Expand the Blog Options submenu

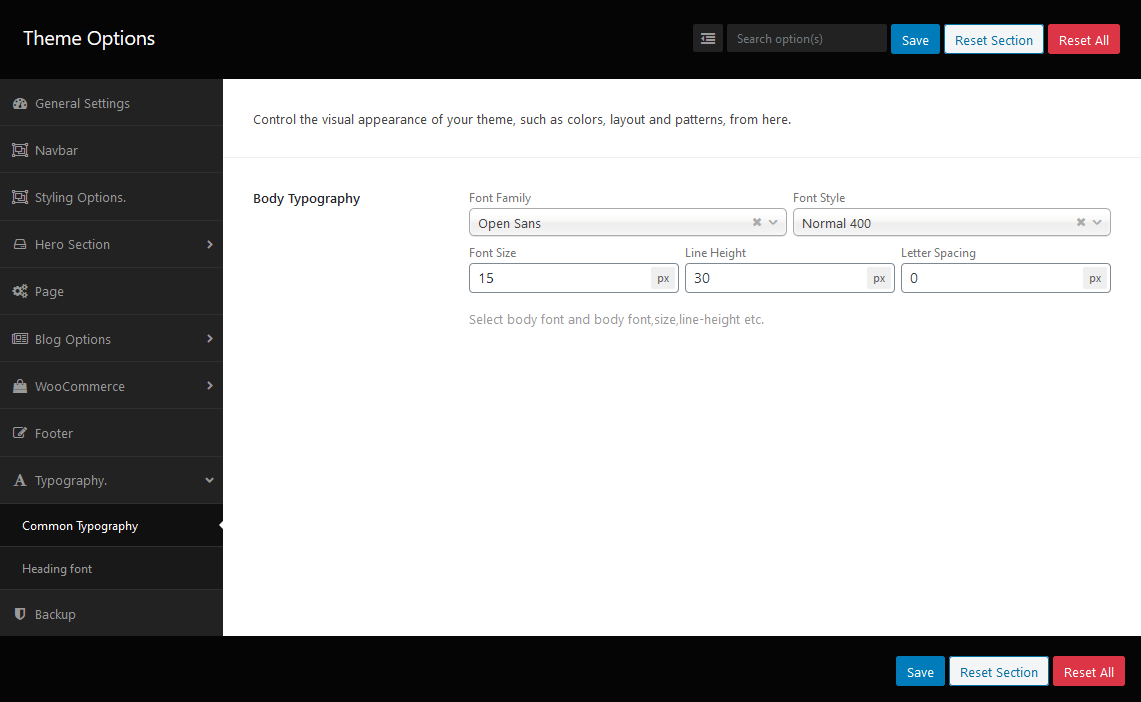pos(209,339)
